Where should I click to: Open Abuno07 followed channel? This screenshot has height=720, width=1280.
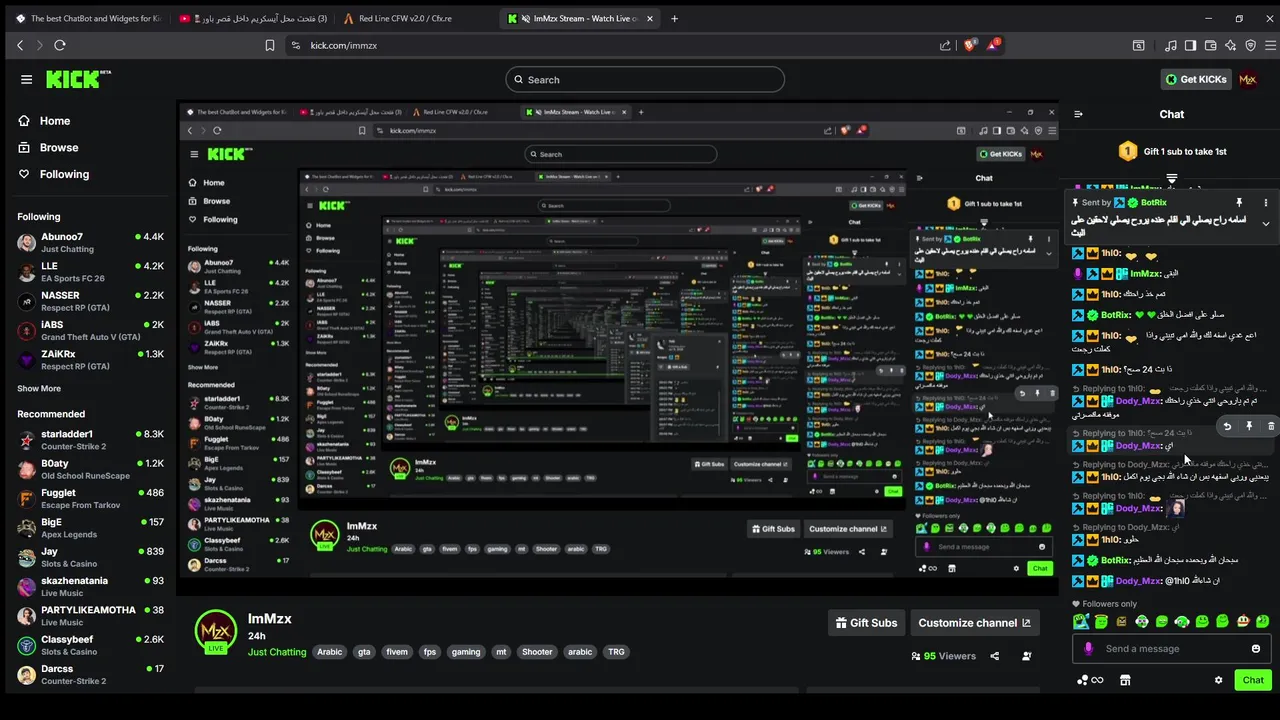click(90, 242)
